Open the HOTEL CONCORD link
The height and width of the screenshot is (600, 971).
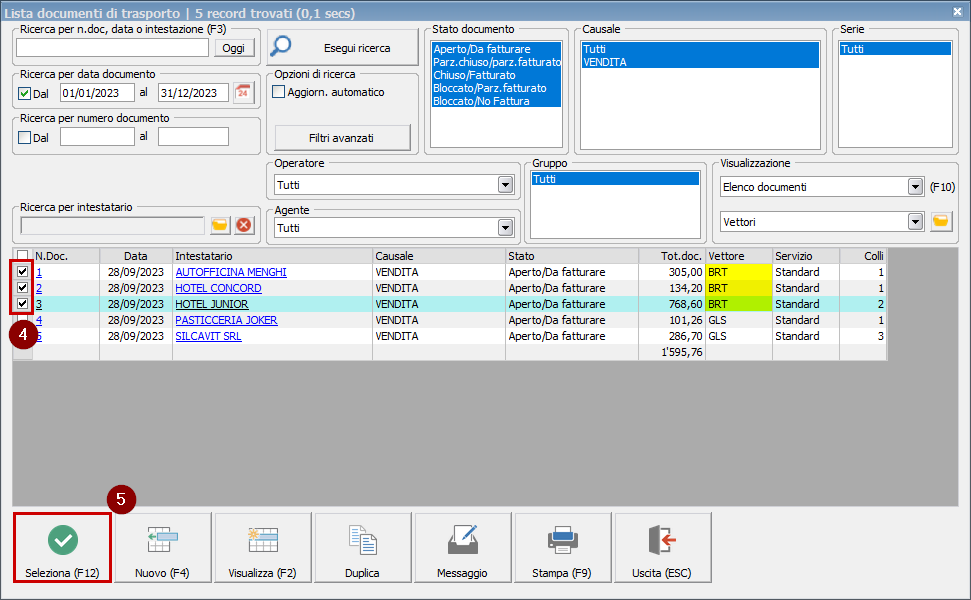219,288
